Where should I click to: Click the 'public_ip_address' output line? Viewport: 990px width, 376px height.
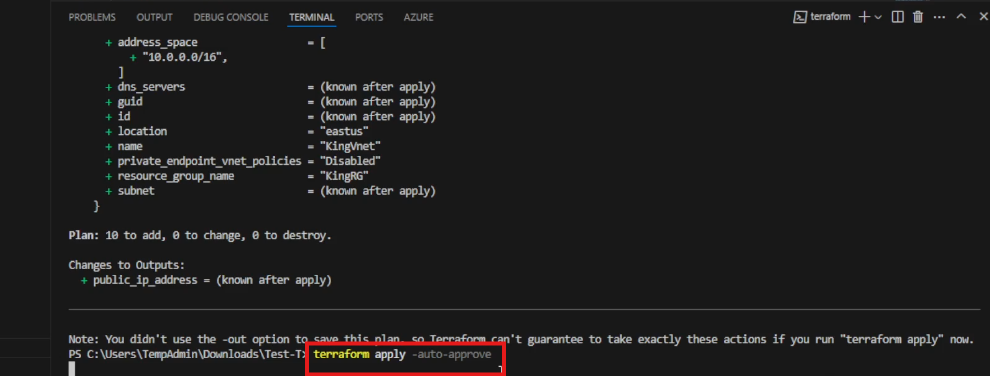(x=206, y=280)
